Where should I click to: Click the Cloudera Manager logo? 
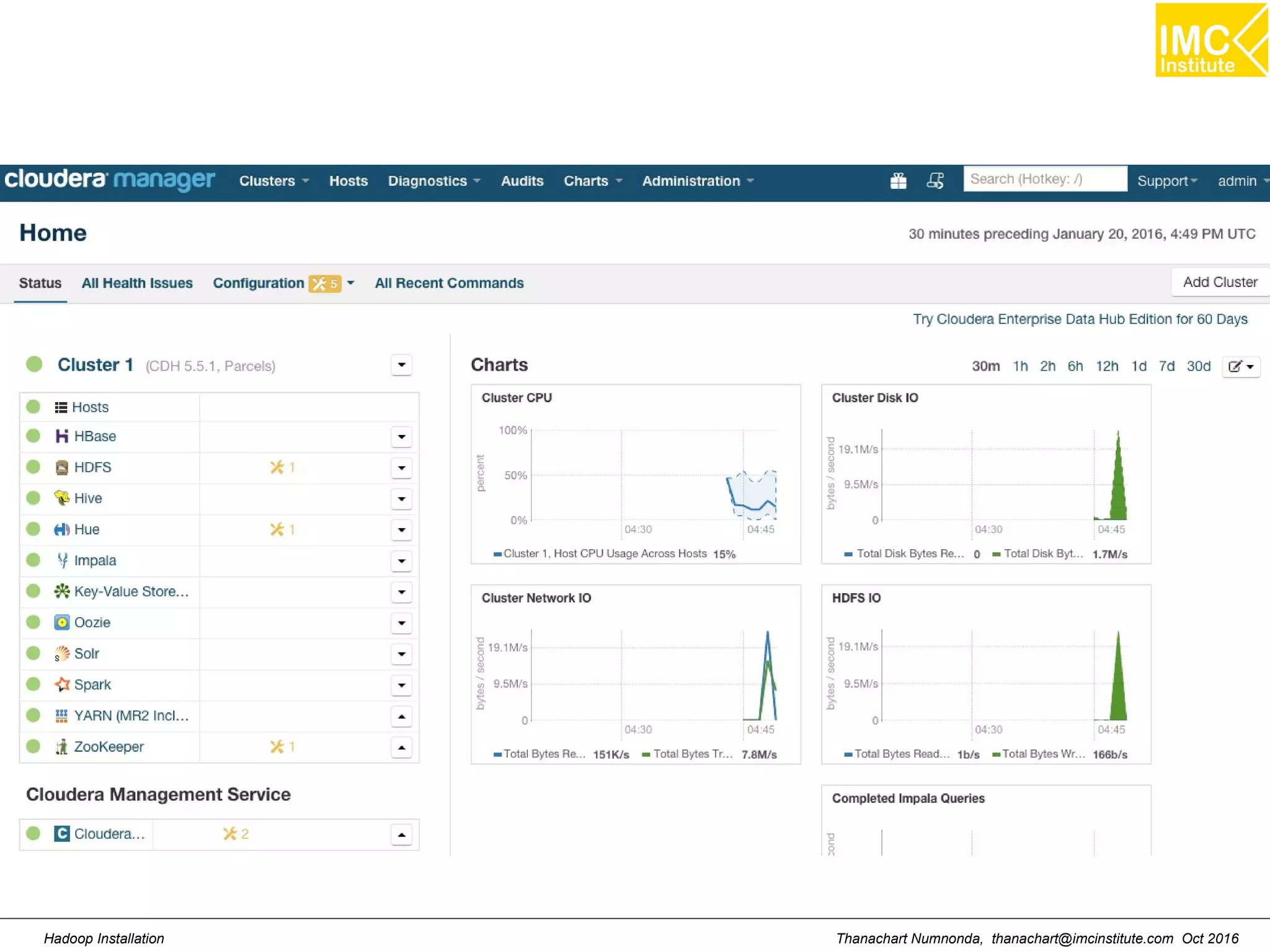coord(110,180)
